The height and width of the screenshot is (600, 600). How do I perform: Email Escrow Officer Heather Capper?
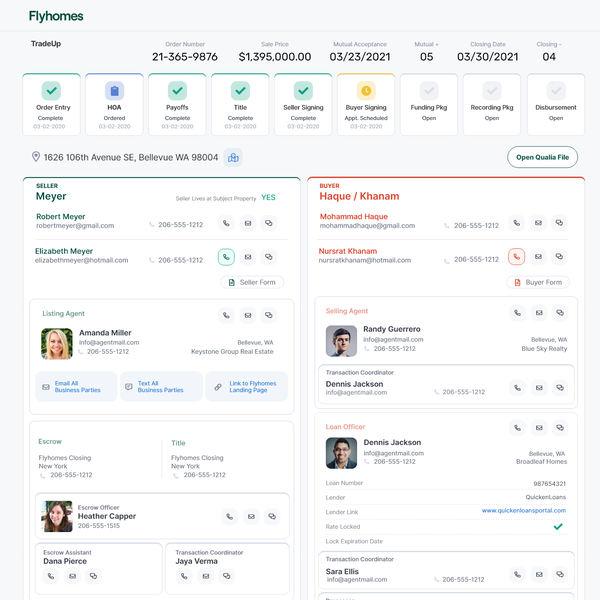tap(251, 517)
